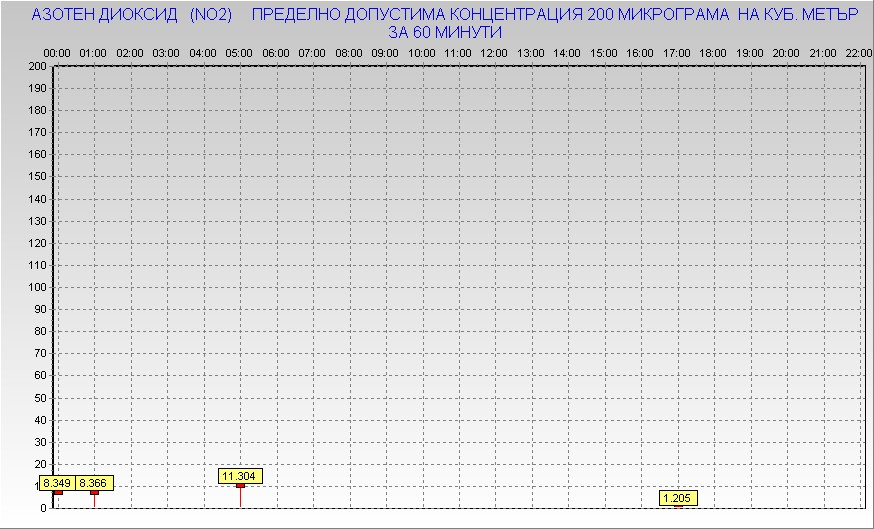Select the 00:00 time axis label

pos(57,52)
